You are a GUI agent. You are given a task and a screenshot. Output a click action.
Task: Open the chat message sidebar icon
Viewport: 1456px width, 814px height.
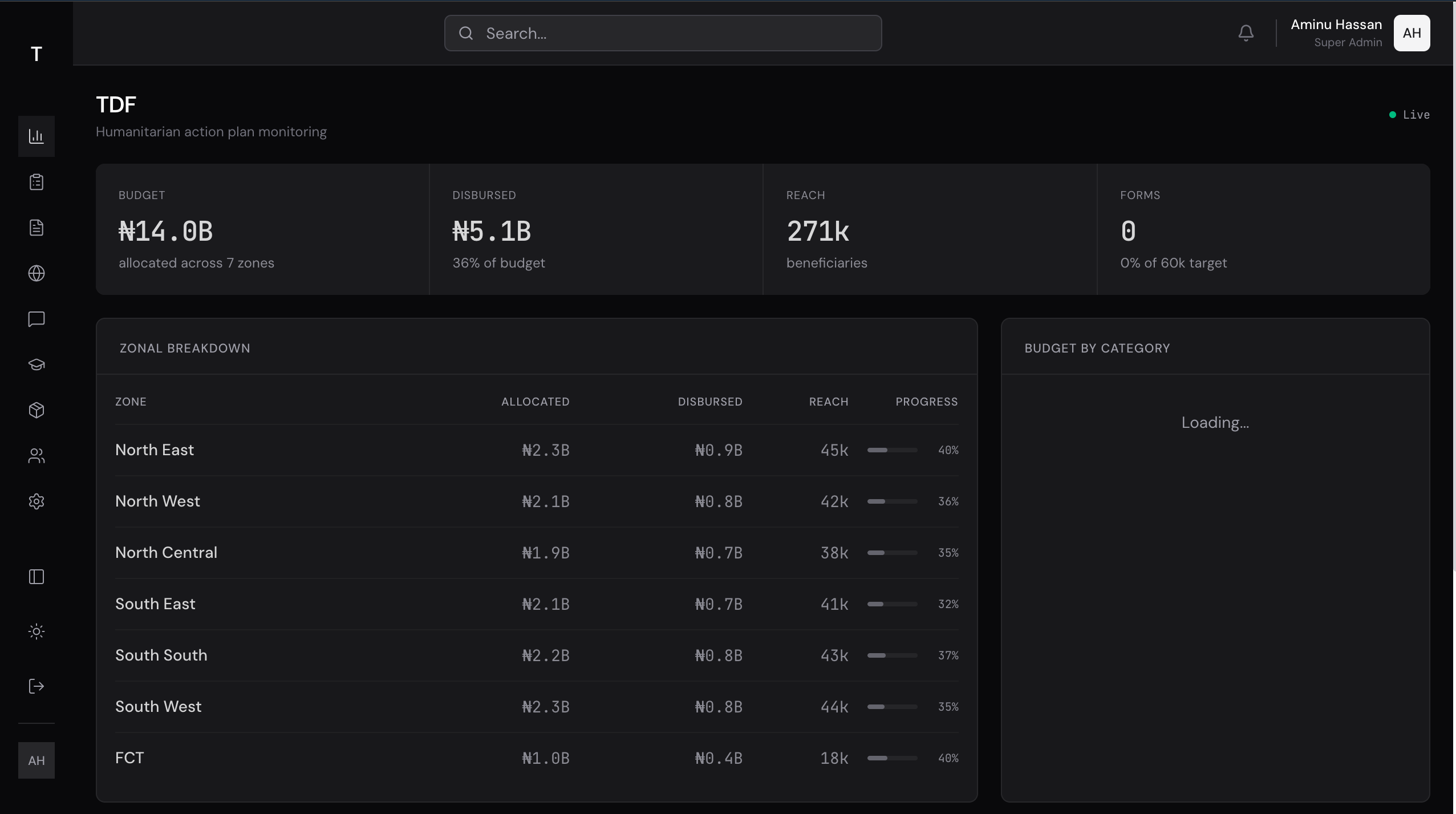tap(36, 319)
